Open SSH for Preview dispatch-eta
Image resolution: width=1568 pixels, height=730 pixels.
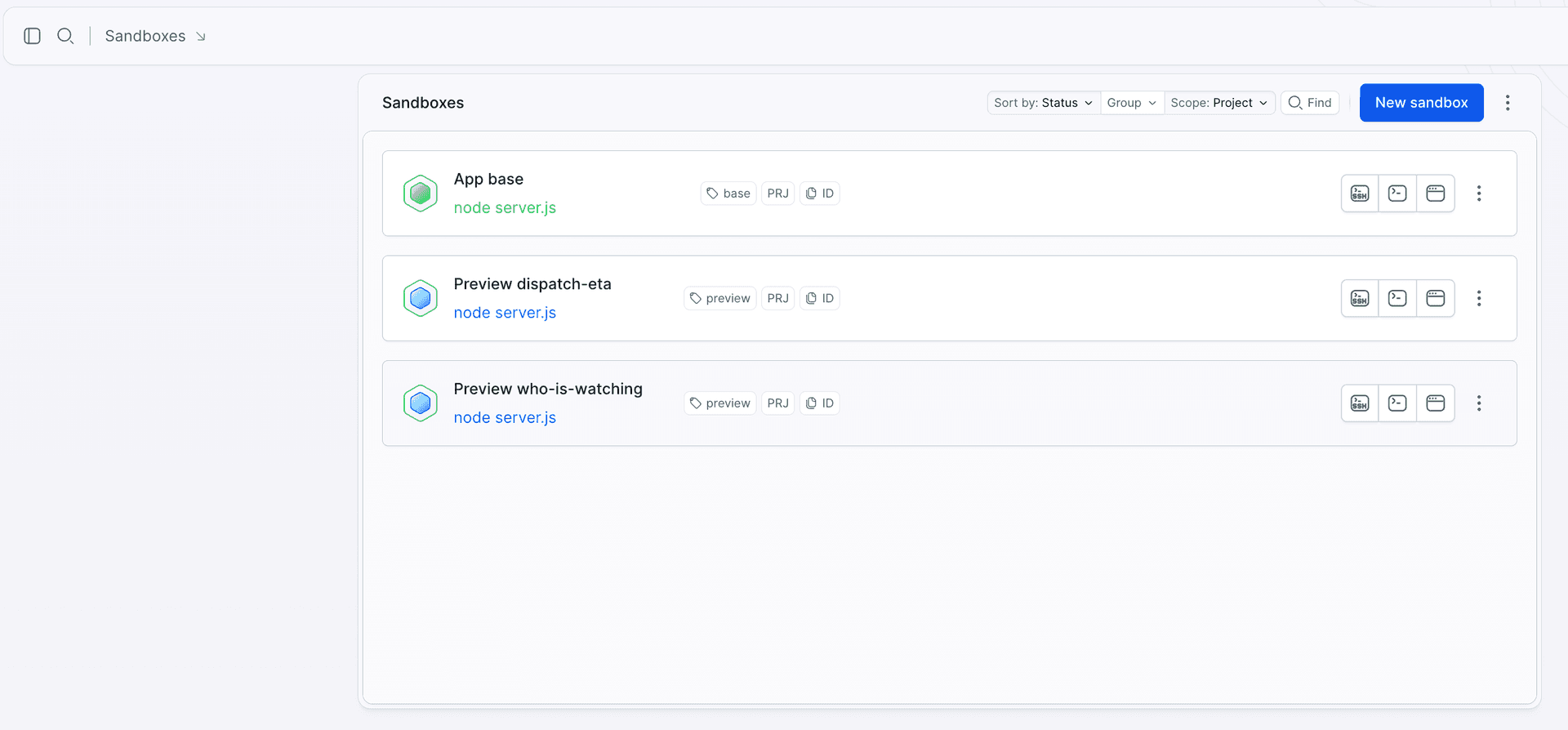coord(1360,298)
